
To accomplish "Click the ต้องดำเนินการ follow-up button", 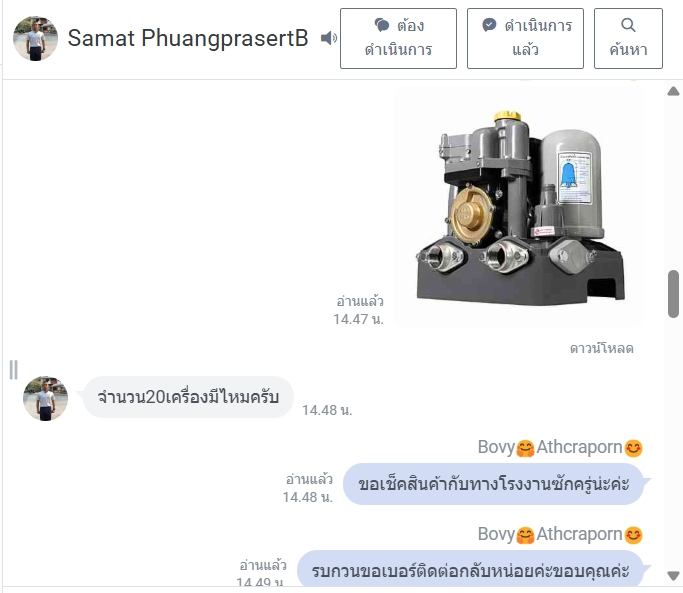I will (398, 38).
